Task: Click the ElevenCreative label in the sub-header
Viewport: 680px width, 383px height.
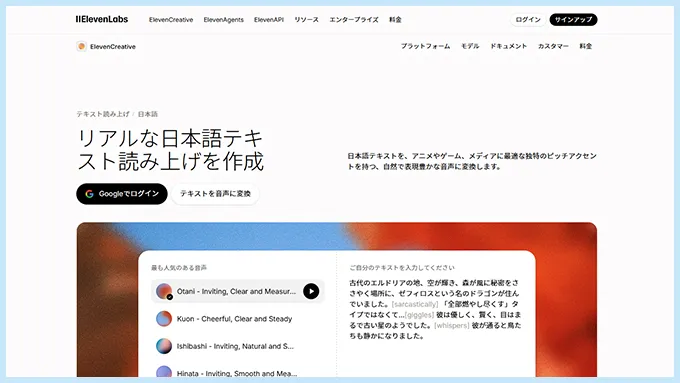Action: pyautogui.click(x=113, y=46)
